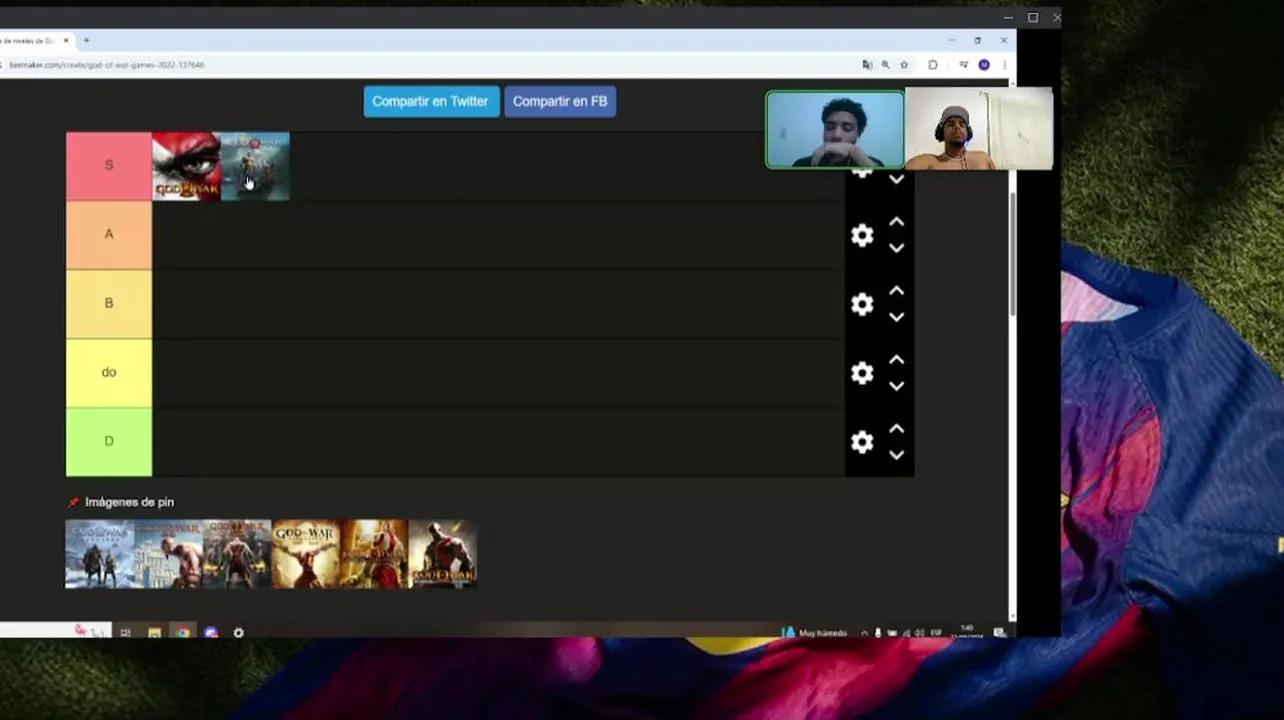Select the light-yellow B tier label
The height and width of the screenshot is (720, 1284).
[109, 304]
